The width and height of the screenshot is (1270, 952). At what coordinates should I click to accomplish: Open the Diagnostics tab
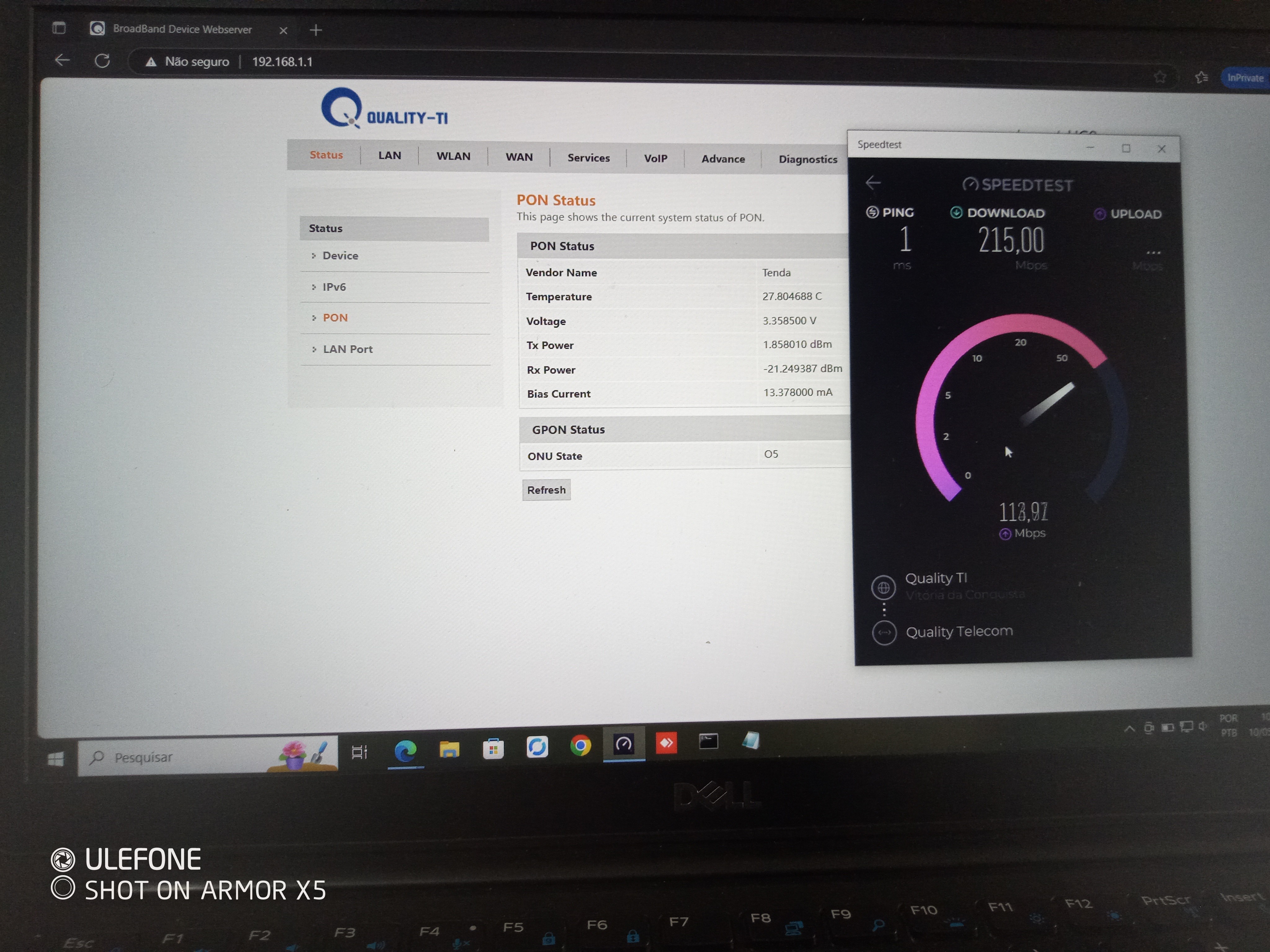click(x=807, y=160)
